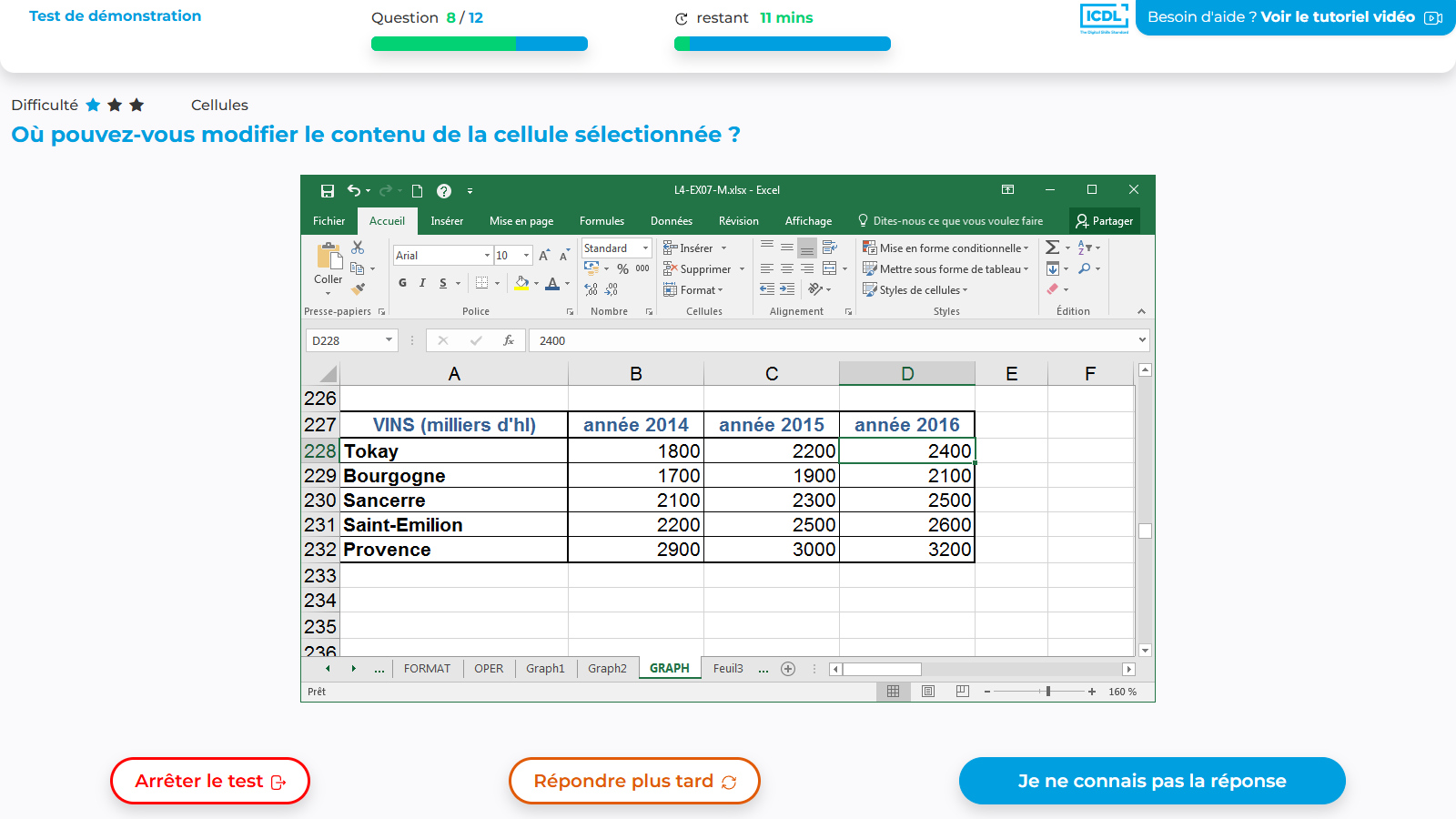Open the Format cells dropdown in Cellules
This screenshot has width=1456, height=819.
point(693,289)
